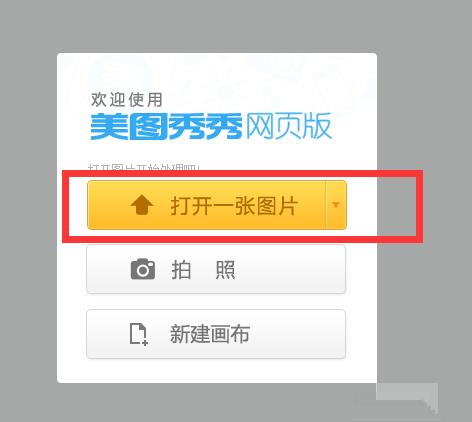
Task: Click the 照 character on the camera button
Action: tap(225, 269)
